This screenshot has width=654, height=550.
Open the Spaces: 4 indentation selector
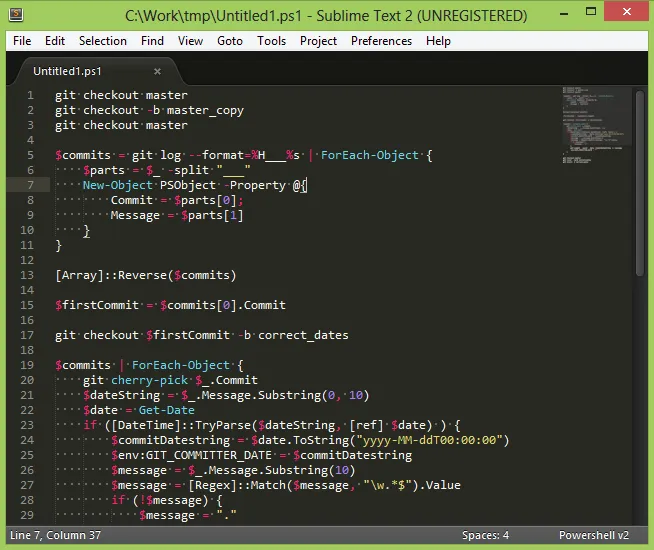(485, 535)
